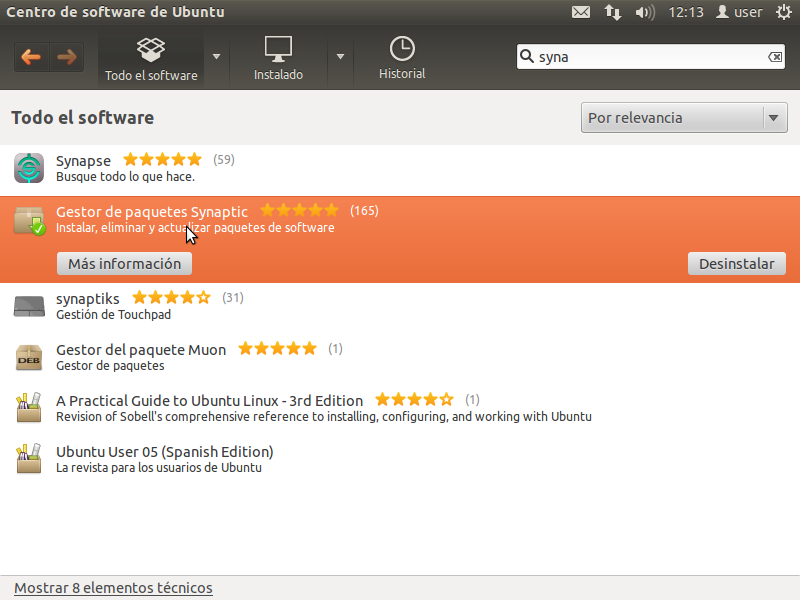Select the Muon DEB package icon
This screenshot has width=800, height=600.
[29, 357]
